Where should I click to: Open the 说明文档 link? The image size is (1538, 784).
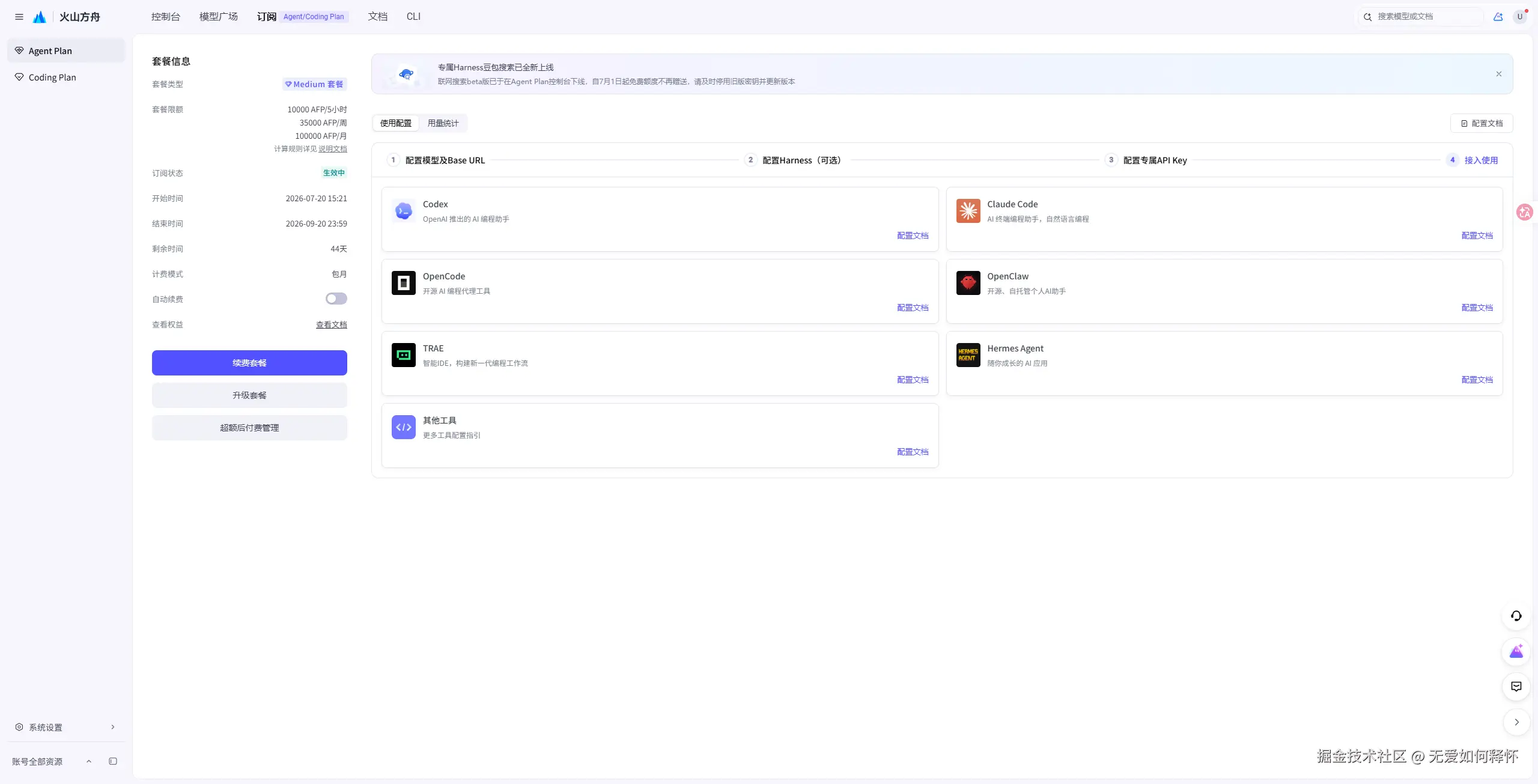(x=333, y=149)
